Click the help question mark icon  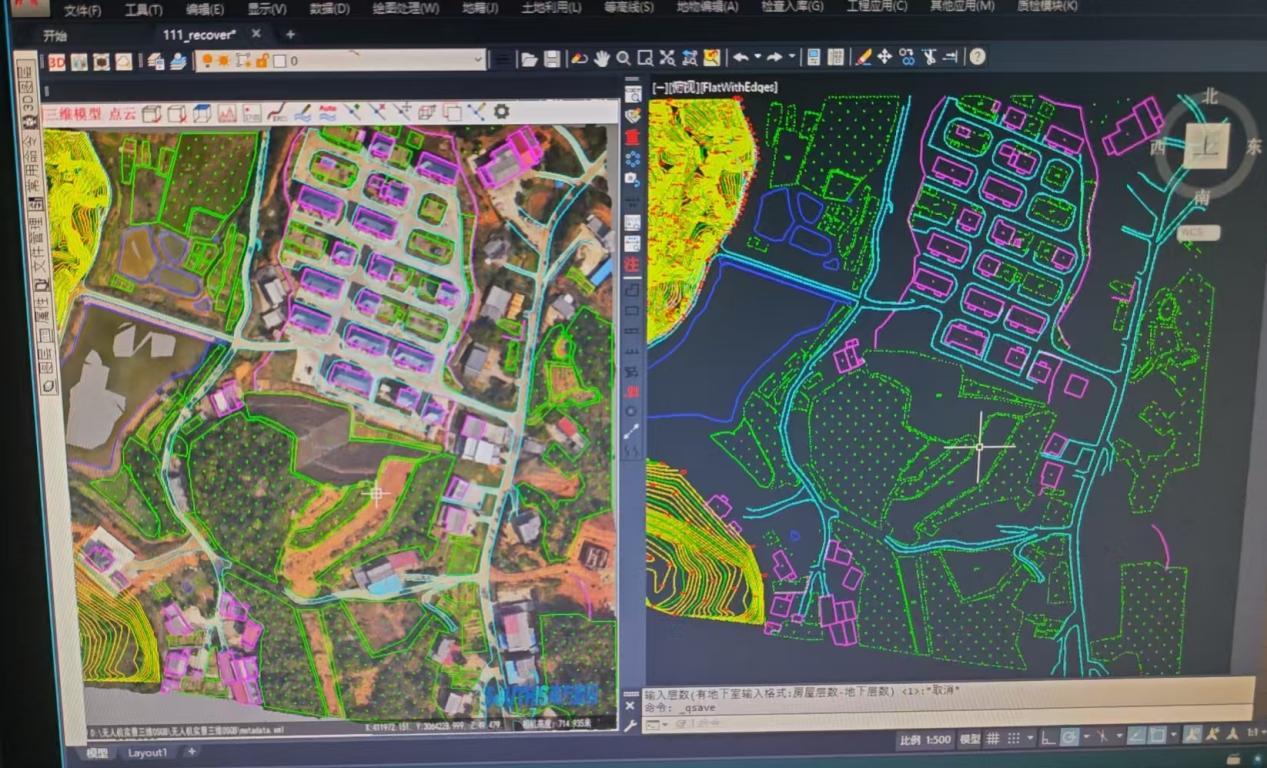[977, 57]
